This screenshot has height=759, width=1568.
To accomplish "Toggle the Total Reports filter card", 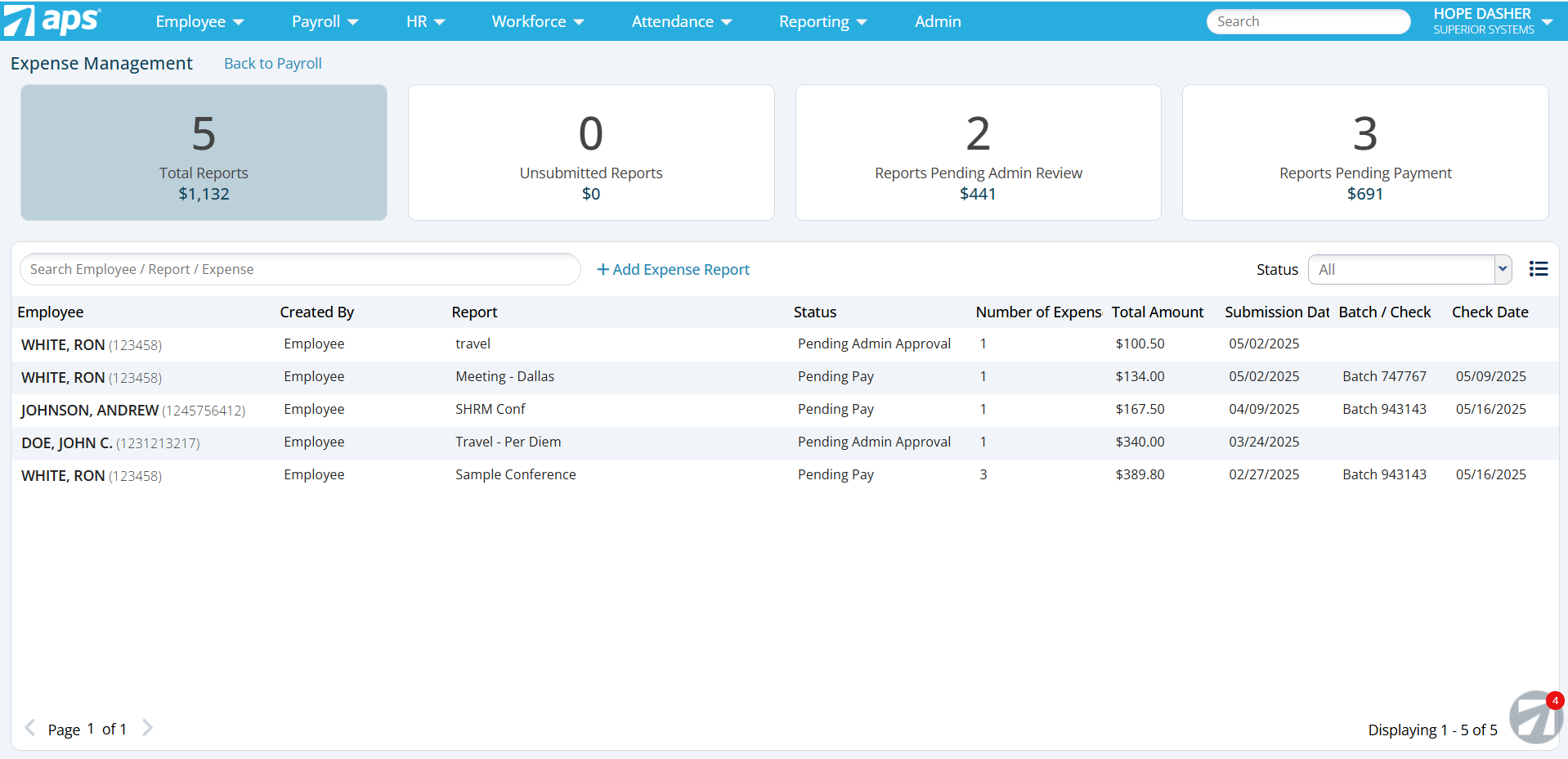I will pyautogui.click(x=203, y=152).
